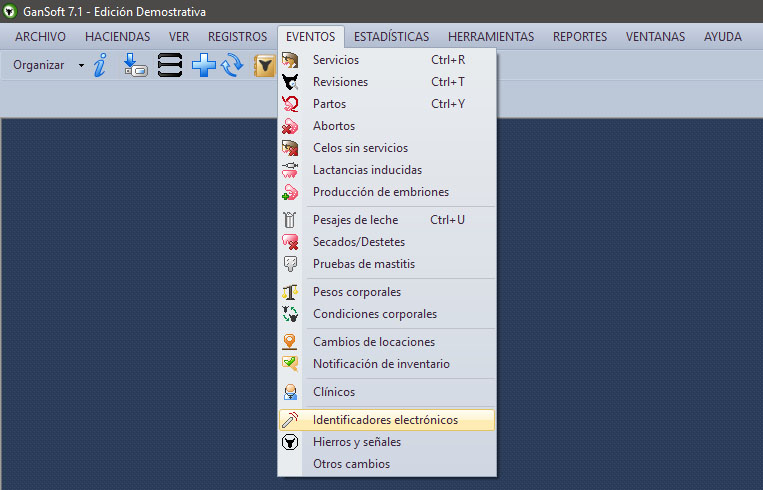
Task: Select Lactancias inducidas entry
Action: 387,170
